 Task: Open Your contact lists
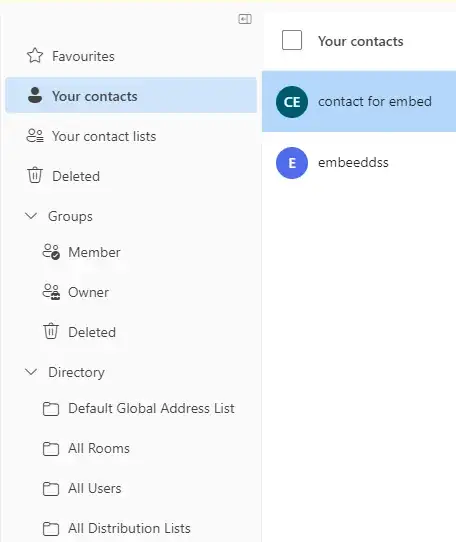pos(131,136)
